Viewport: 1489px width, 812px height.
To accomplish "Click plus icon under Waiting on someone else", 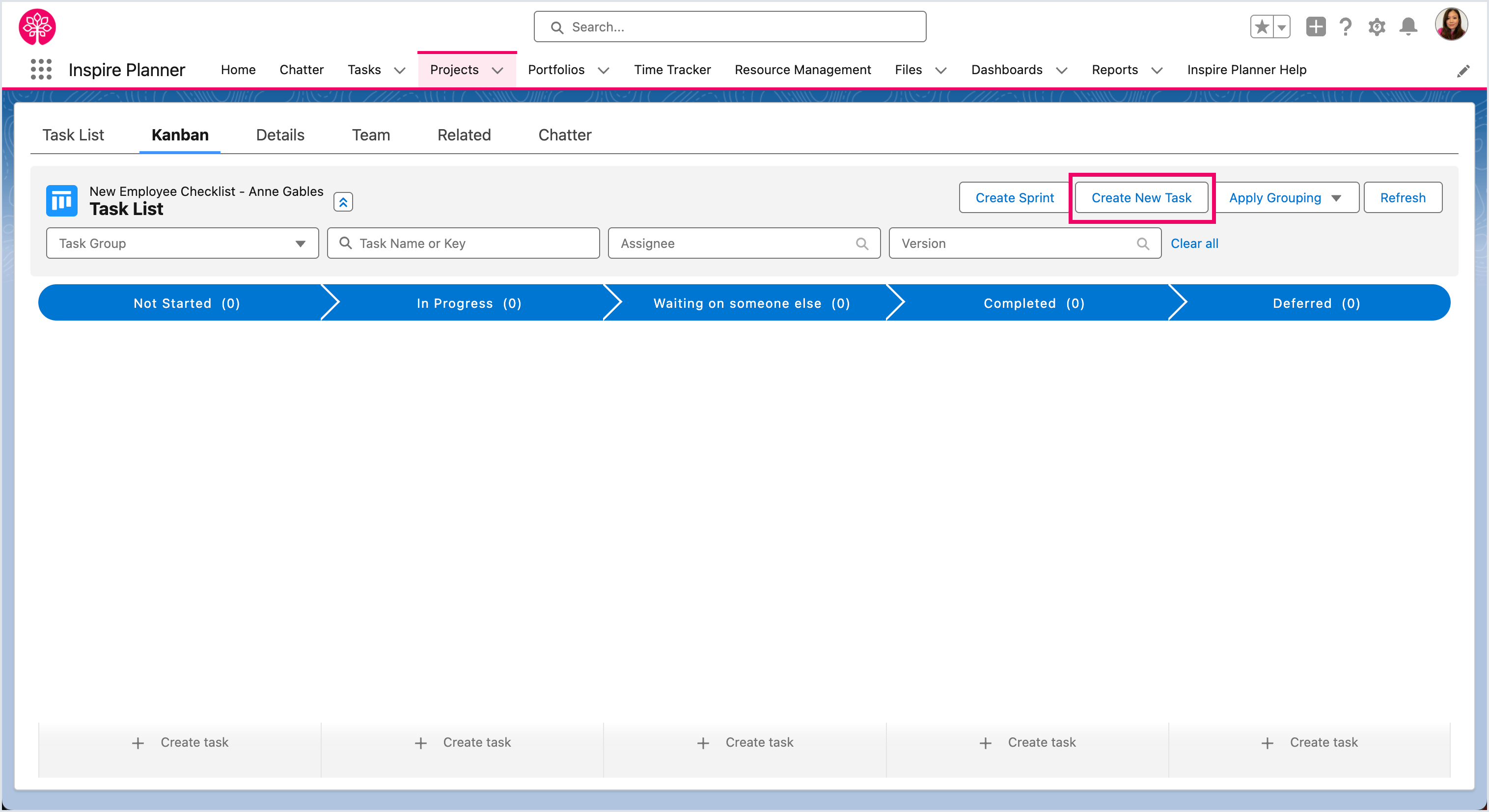I will pos(703,743).
